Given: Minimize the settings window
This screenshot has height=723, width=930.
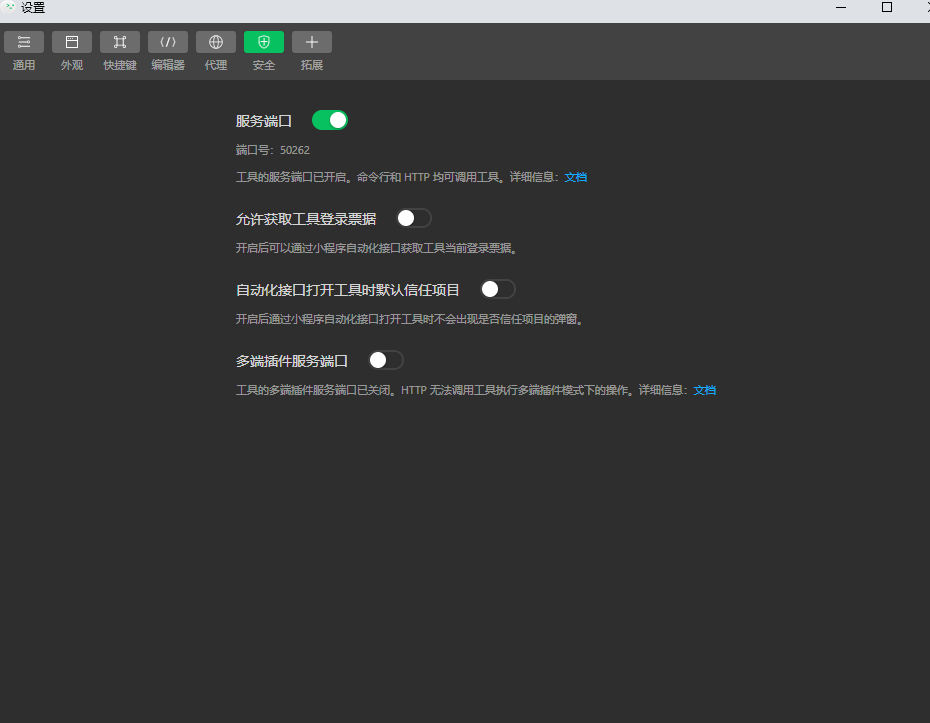Looking at the screenshot, I should pyautogui.click(x=841, y=8).
